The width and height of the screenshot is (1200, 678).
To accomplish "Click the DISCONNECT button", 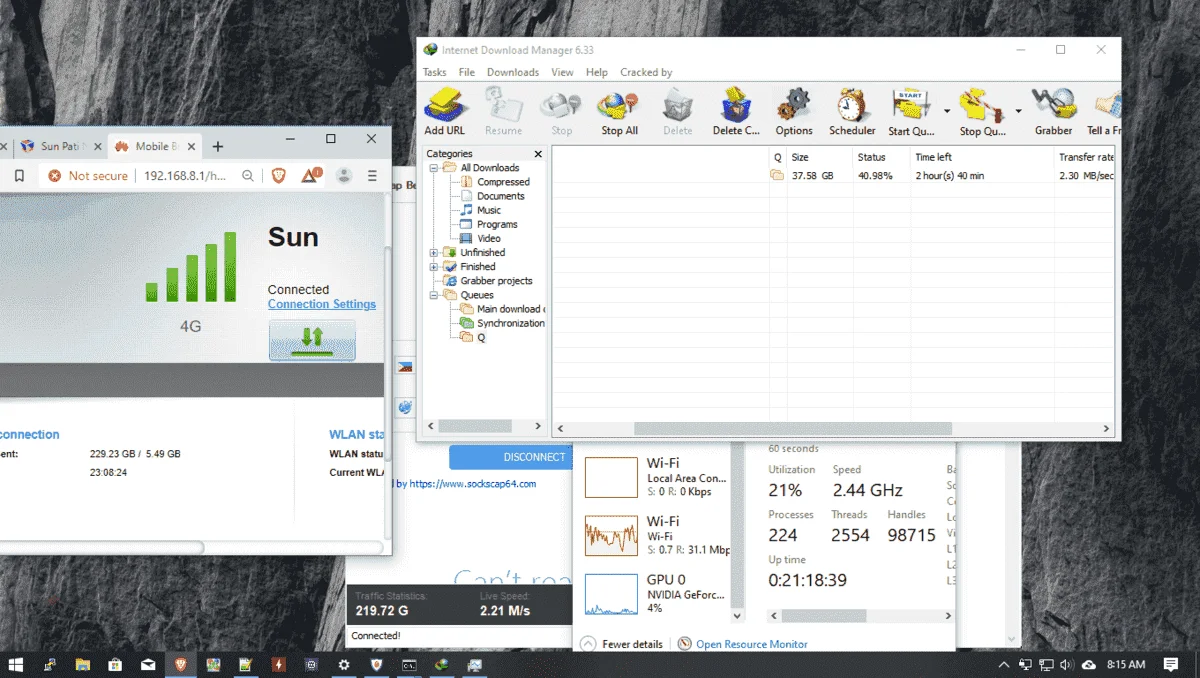I will click(x=511, y=457).
